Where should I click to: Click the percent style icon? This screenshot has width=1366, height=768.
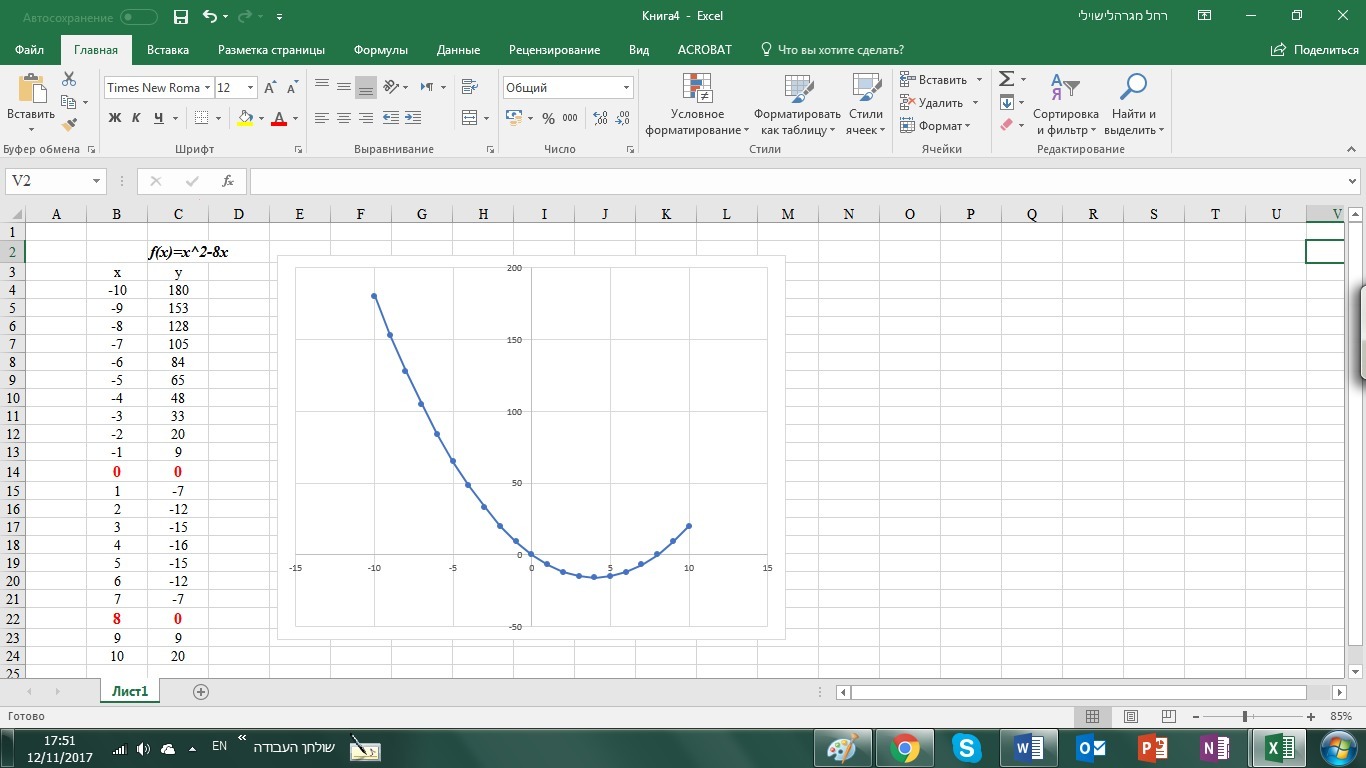coord(548,118)
